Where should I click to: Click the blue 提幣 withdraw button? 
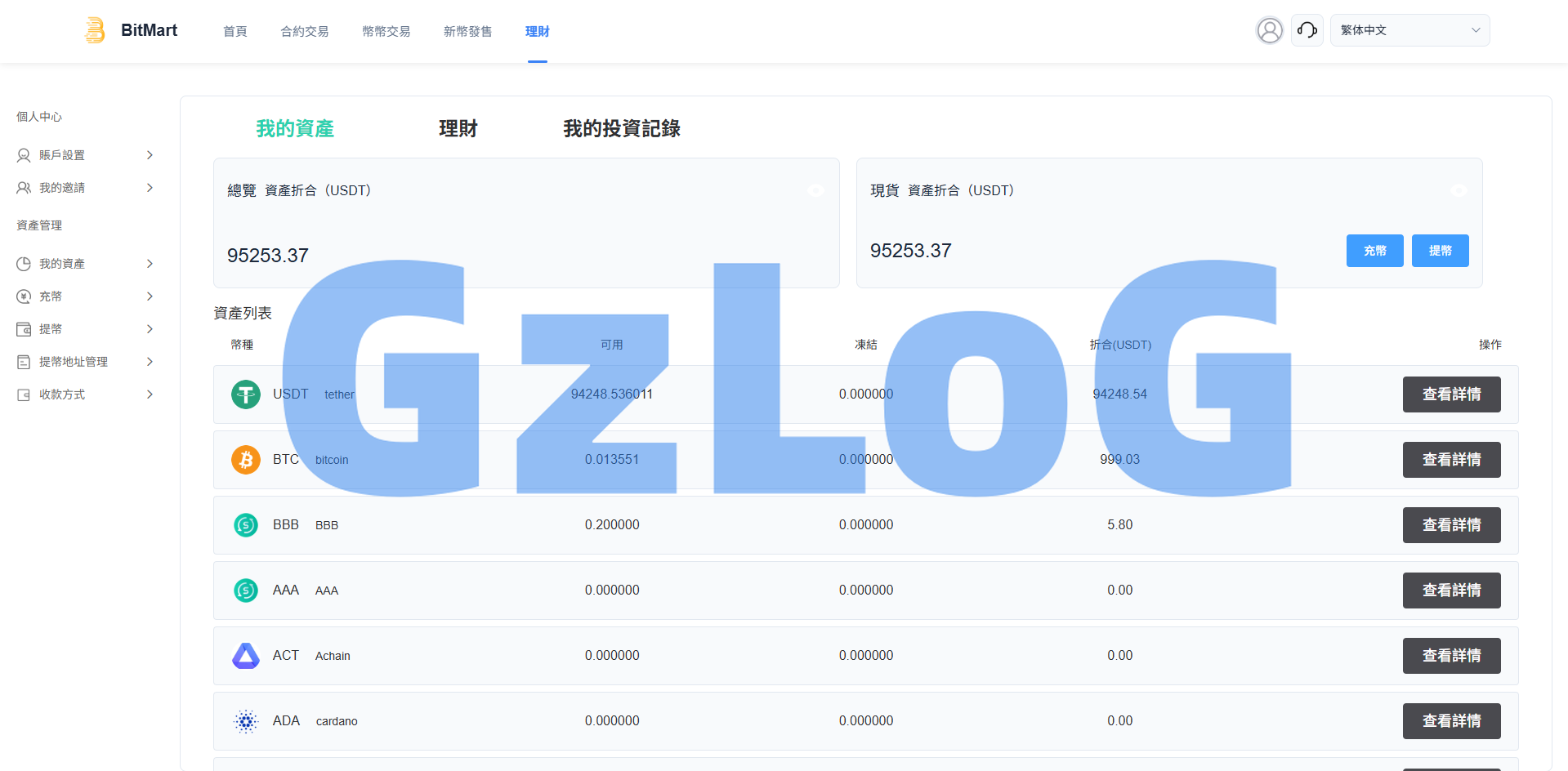click(1440, 251)
